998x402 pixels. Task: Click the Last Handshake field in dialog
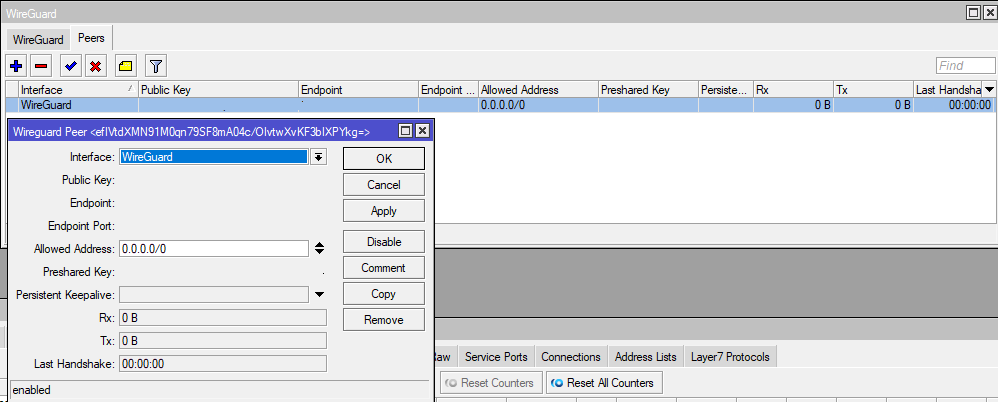[223, 364]
